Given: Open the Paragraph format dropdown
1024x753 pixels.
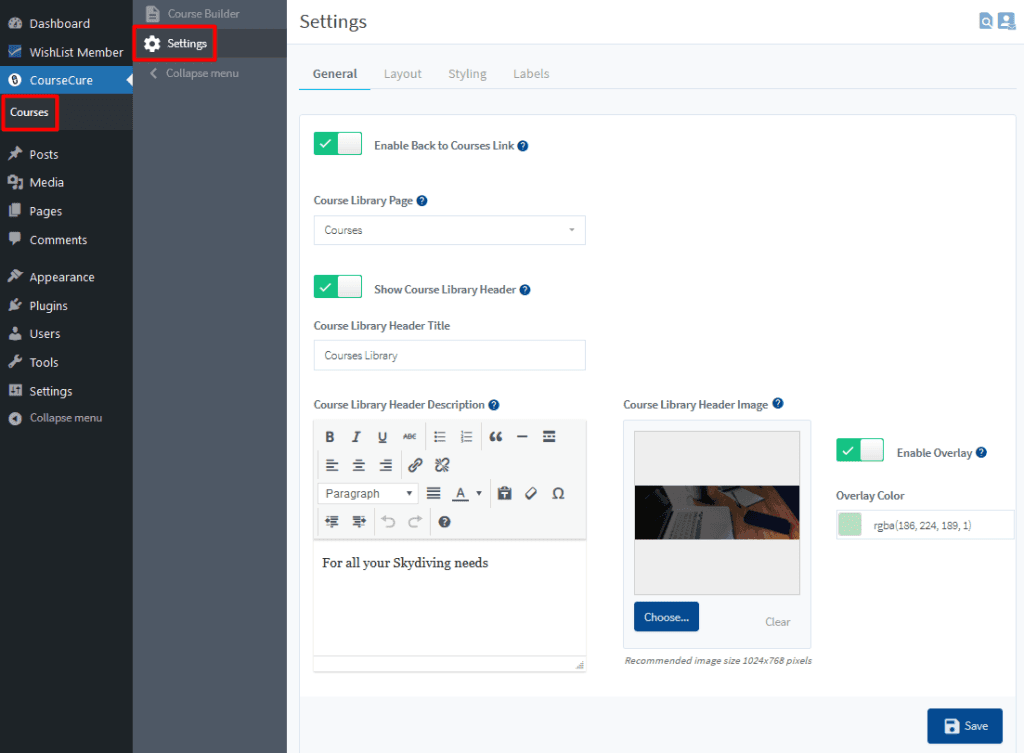Looking at the screenshot, I should (368, 493).
